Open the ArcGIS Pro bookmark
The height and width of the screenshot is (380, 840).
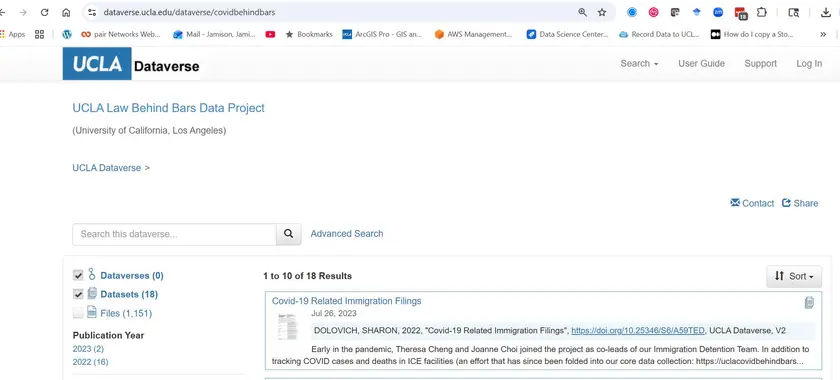click(382, 34)
